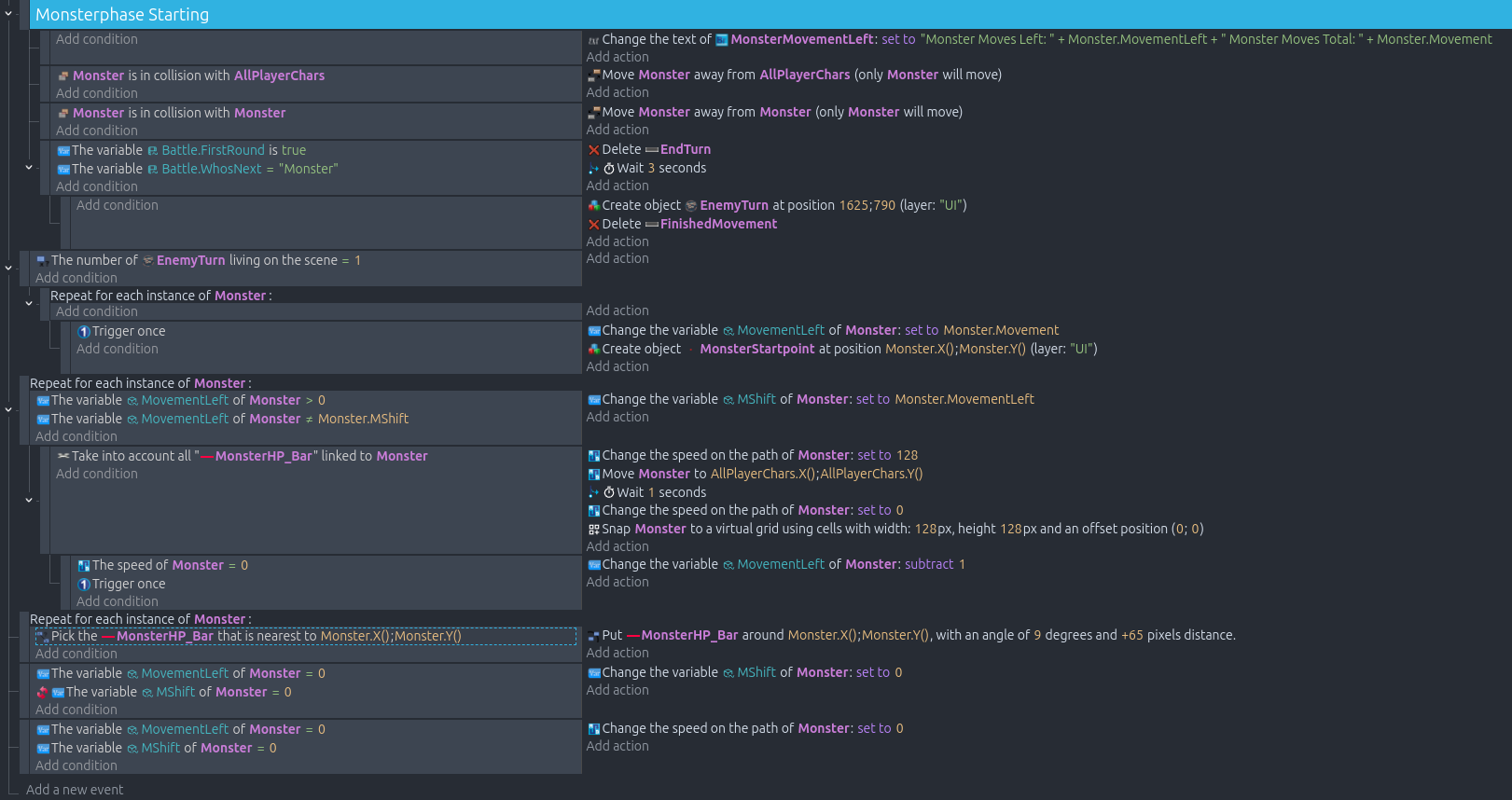1512x800 pixels.
Task: Click the inverted condition icon on MShift
Action: click(42, 693)
